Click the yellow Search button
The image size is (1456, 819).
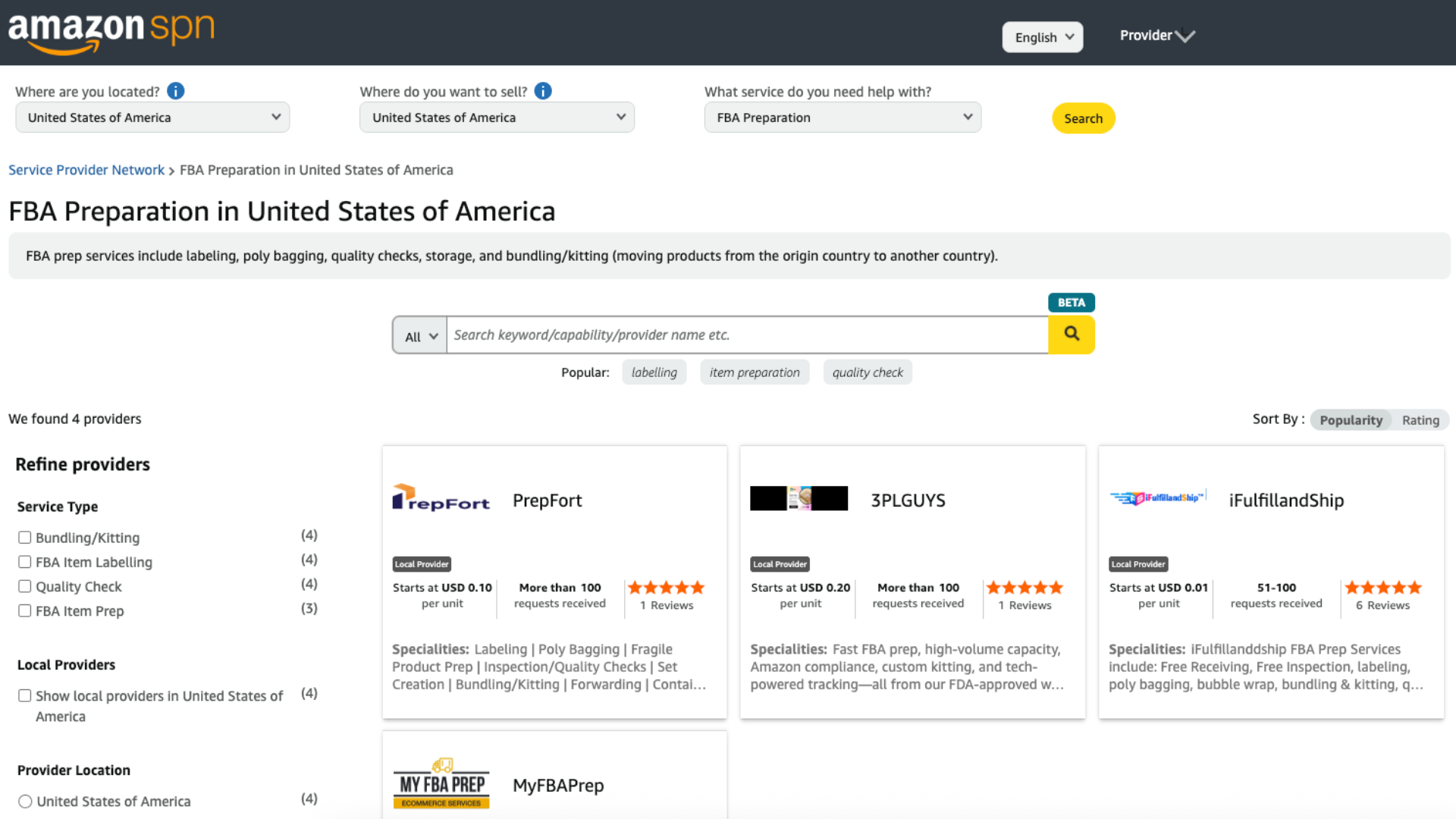click(1083, 118)
